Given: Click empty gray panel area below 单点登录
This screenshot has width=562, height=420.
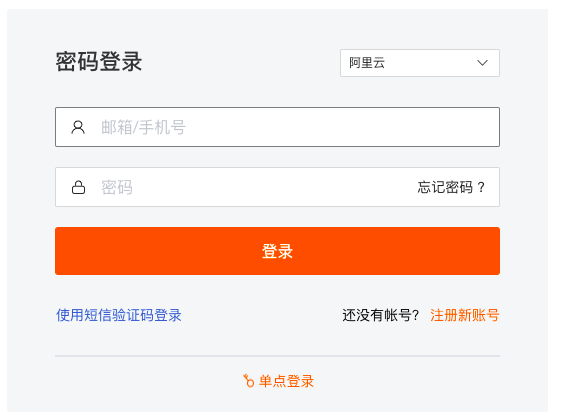Looking at the screenshot, I should tap(277, 401).
